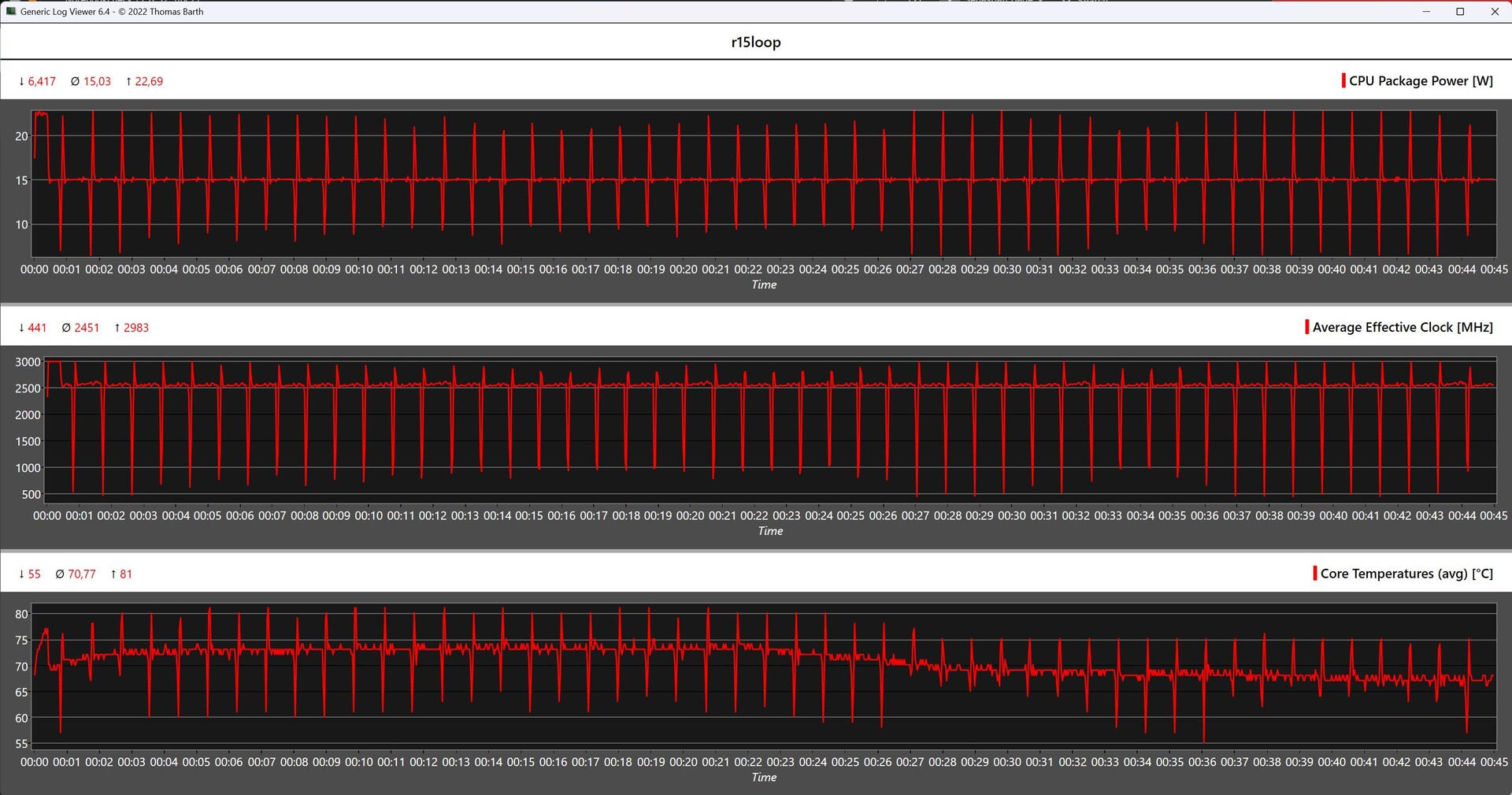Click the Time axis label under clock chart

770,532
